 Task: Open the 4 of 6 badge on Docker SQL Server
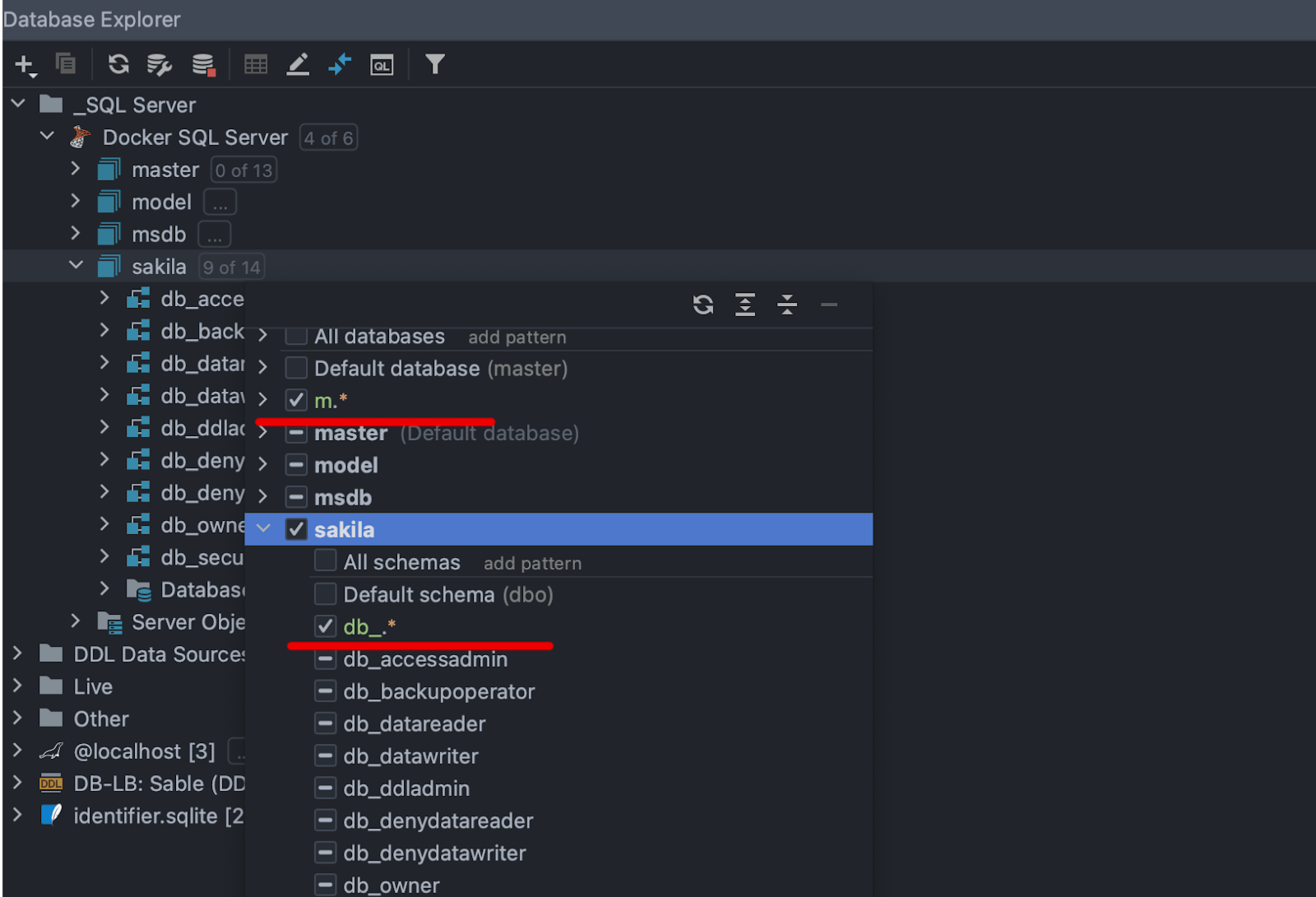coord(329,137)
